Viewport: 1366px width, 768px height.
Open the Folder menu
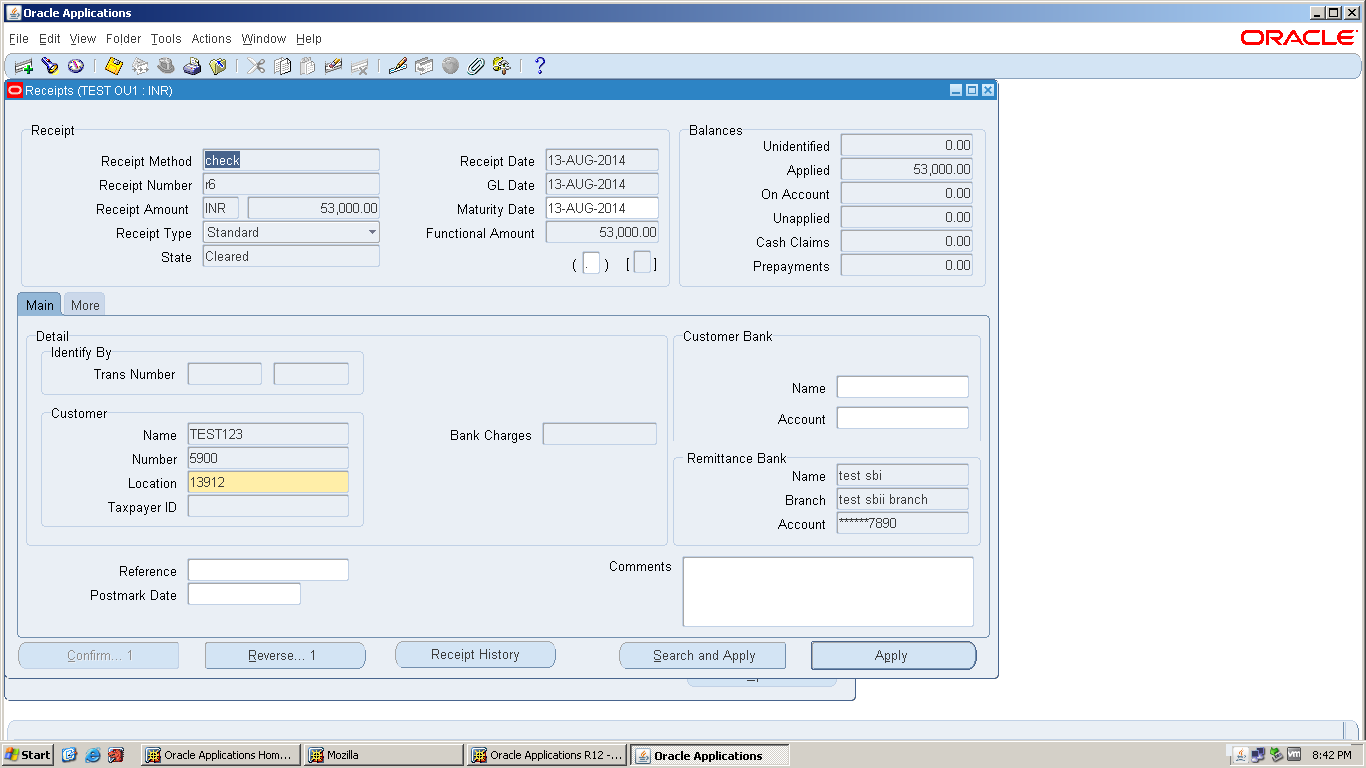[123, 38]
